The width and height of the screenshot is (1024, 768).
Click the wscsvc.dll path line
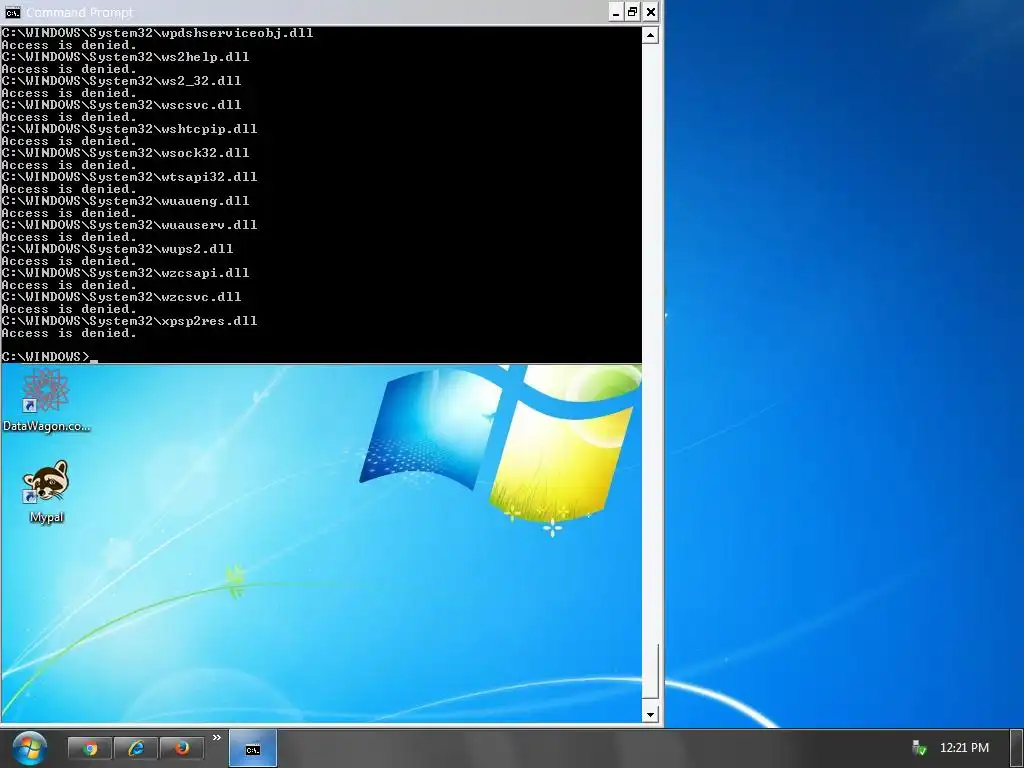click(x=121, y=104)
